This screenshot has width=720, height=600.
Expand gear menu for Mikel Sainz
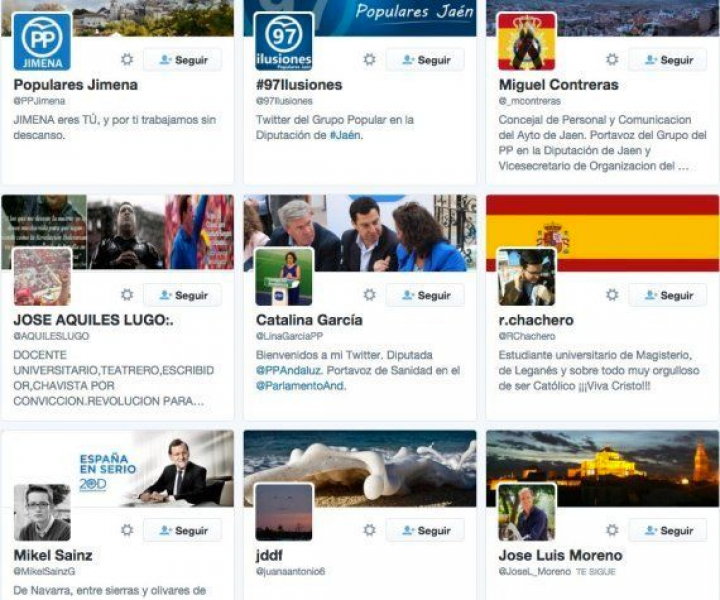[127, 530]
